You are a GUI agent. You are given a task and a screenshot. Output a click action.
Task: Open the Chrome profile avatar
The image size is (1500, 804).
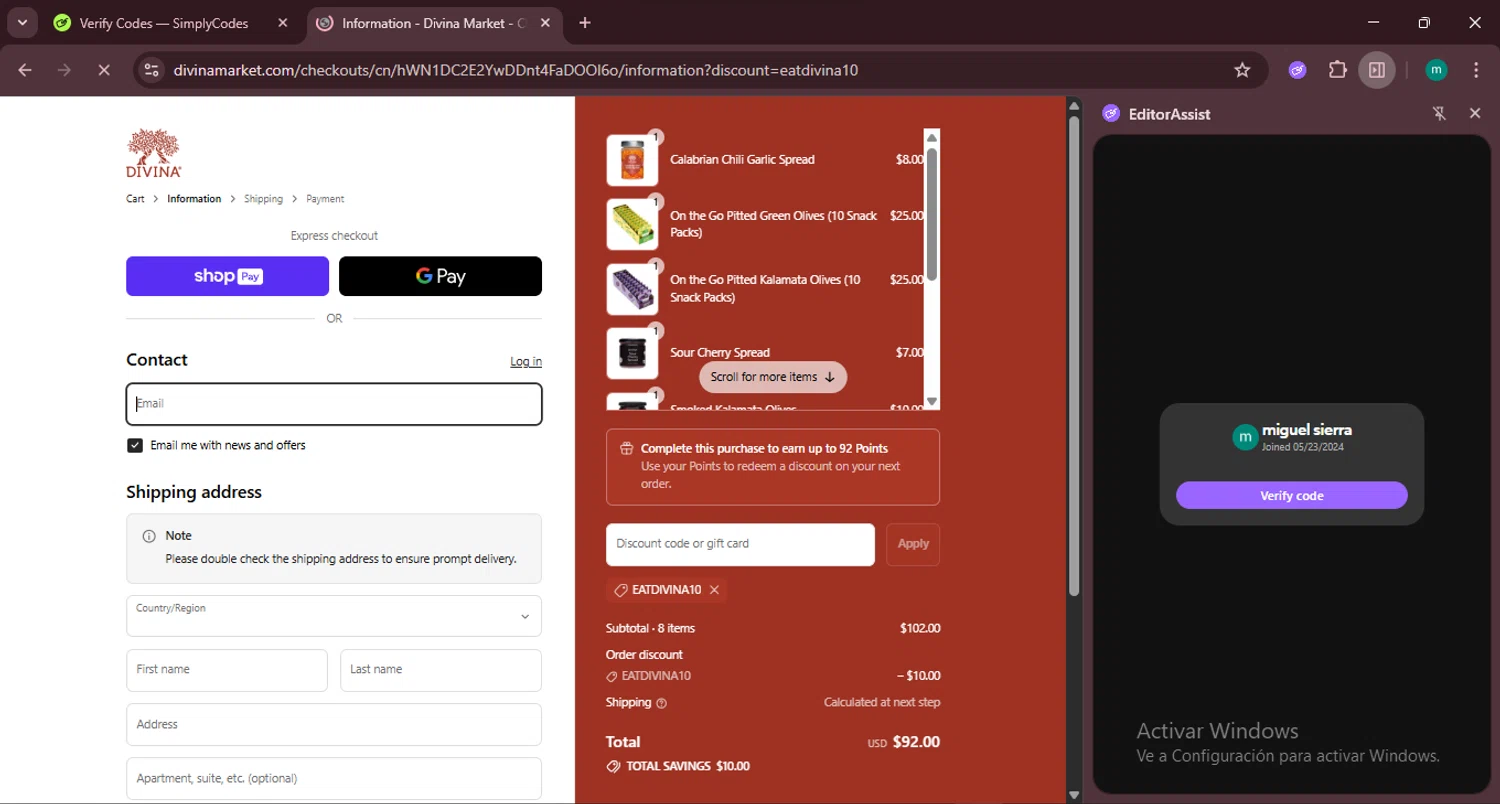[x=1436, y=70]
